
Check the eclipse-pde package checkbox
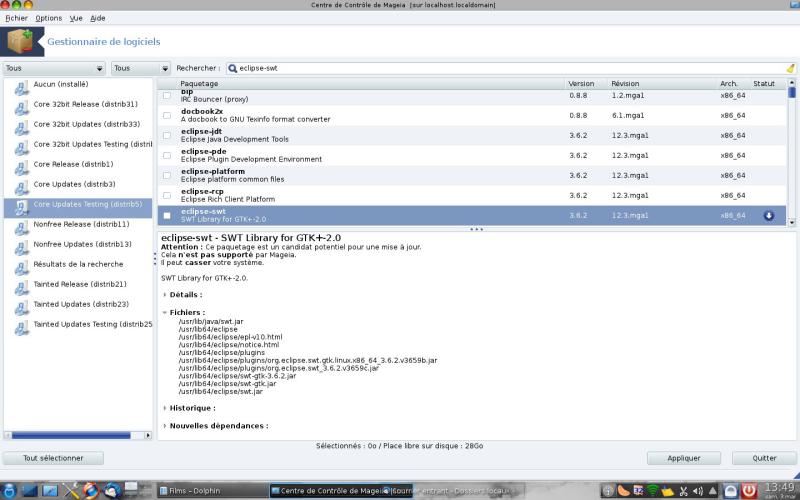pyautogui.click(x=167, y=155)
